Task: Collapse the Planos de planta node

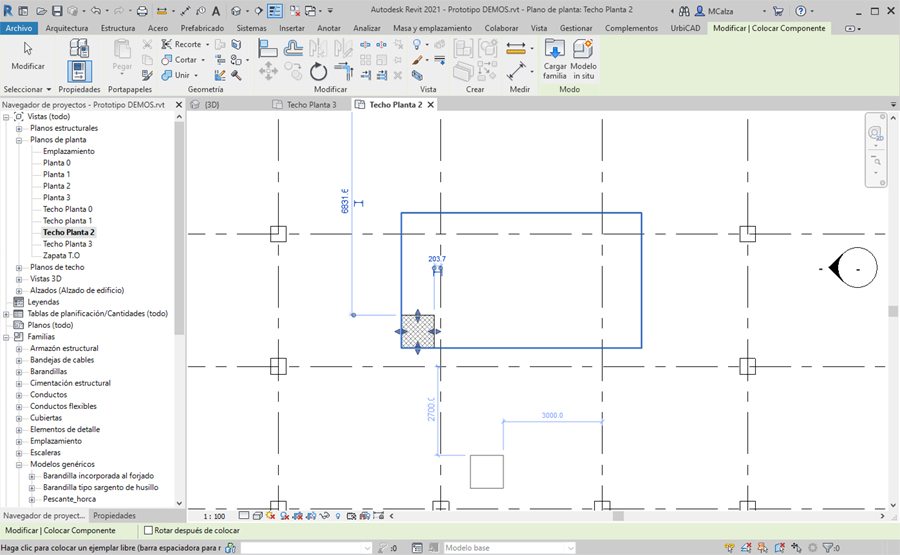Action: click(19, 140)
